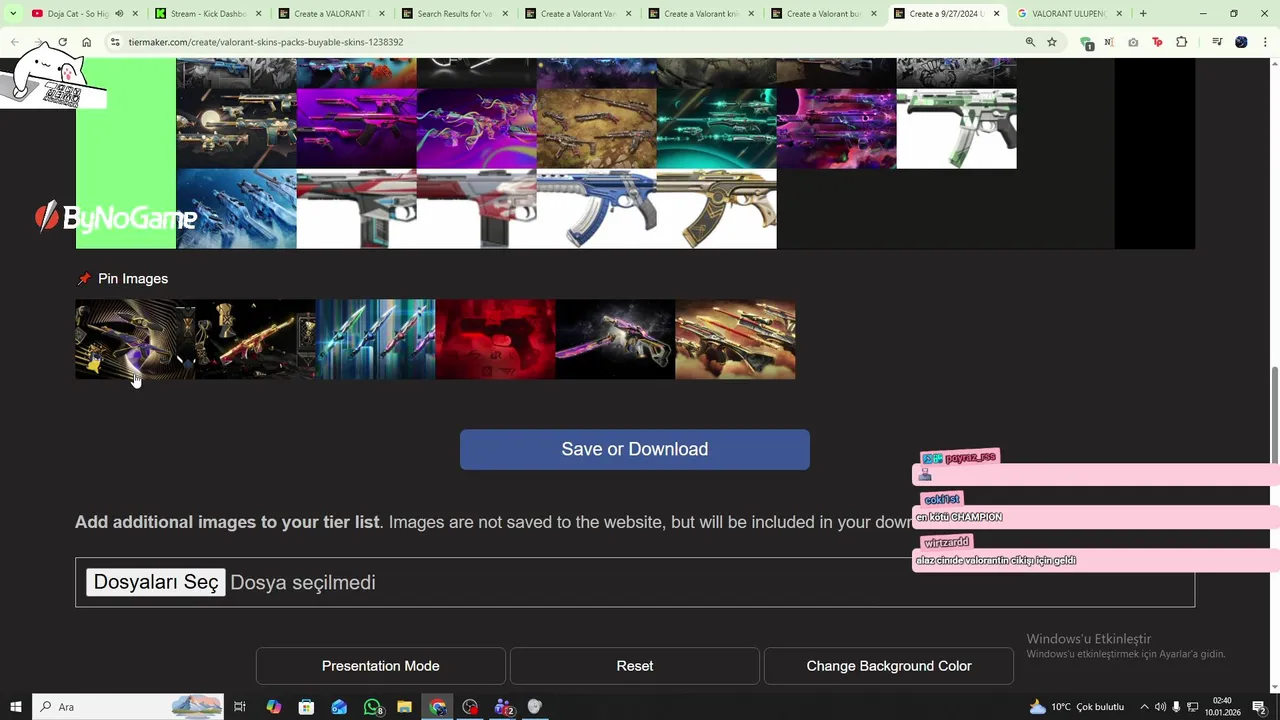Switch to the Search Results tab
1280x720 pixels.
(x=455, y=14)
